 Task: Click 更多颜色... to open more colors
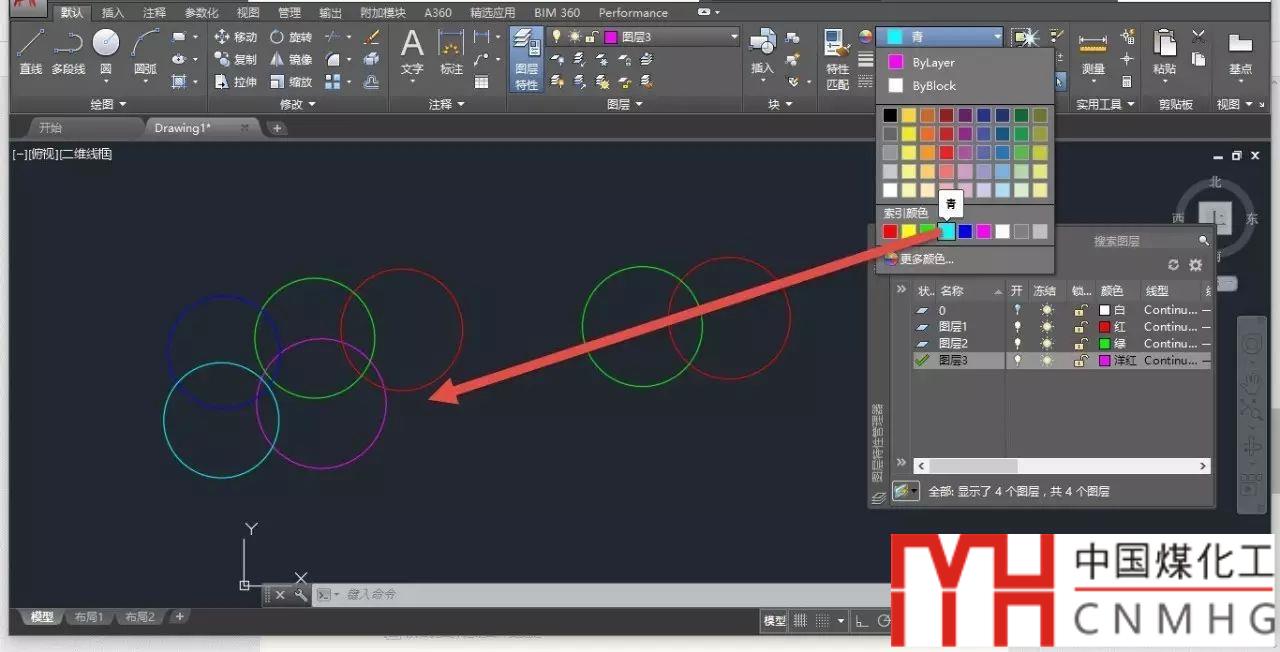coord(926,259)
